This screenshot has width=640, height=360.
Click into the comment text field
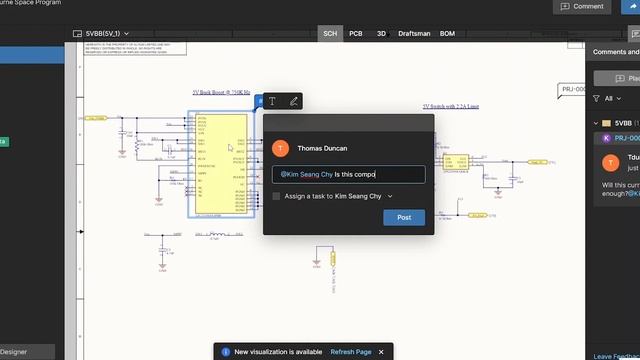coord(349,174)
